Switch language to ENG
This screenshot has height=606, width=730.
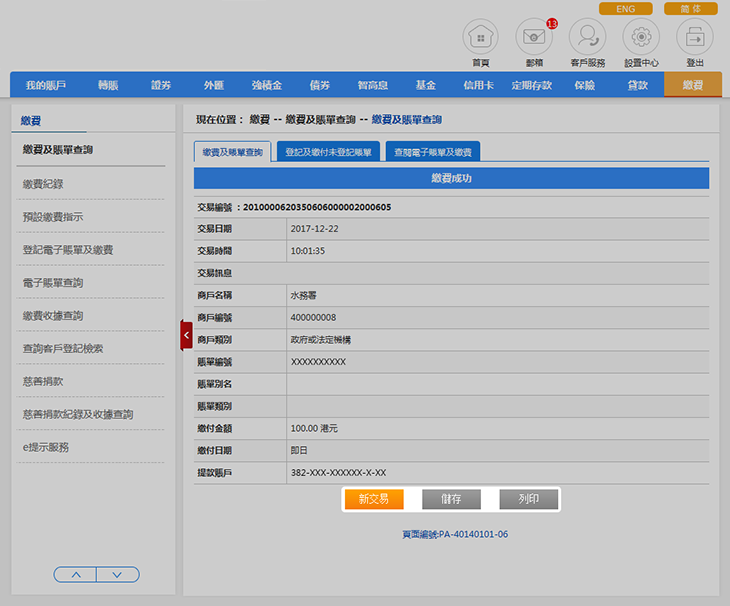(x=625, y=9)
